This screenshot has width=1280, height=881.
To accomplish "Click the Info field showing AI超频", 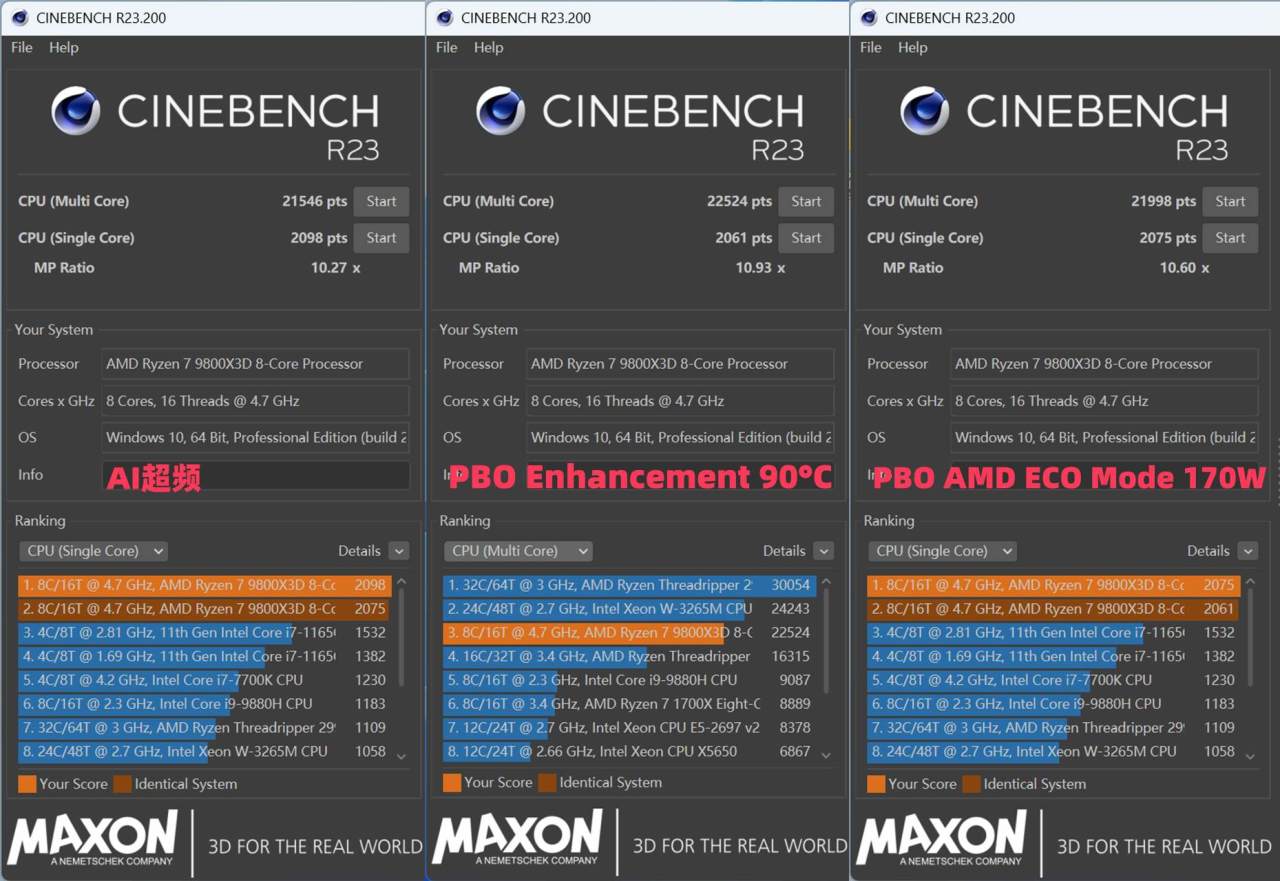I will click(256, 475).
